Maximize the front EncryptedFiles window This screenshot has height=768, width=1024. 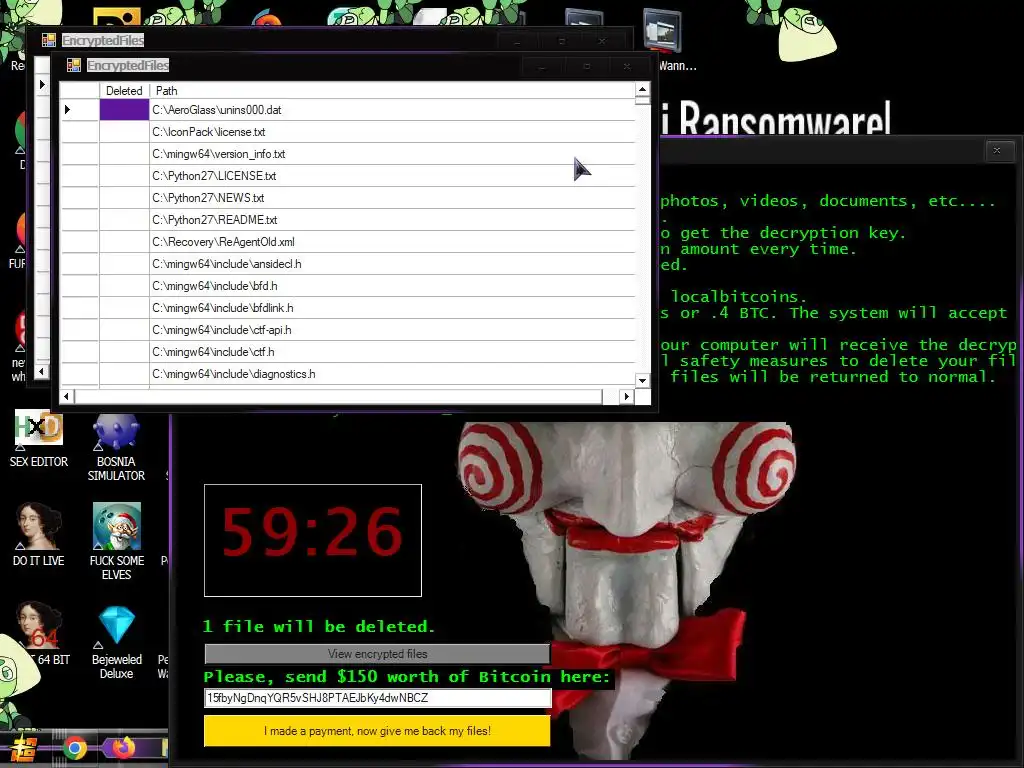pyautogui.click(x=586, y=66)
